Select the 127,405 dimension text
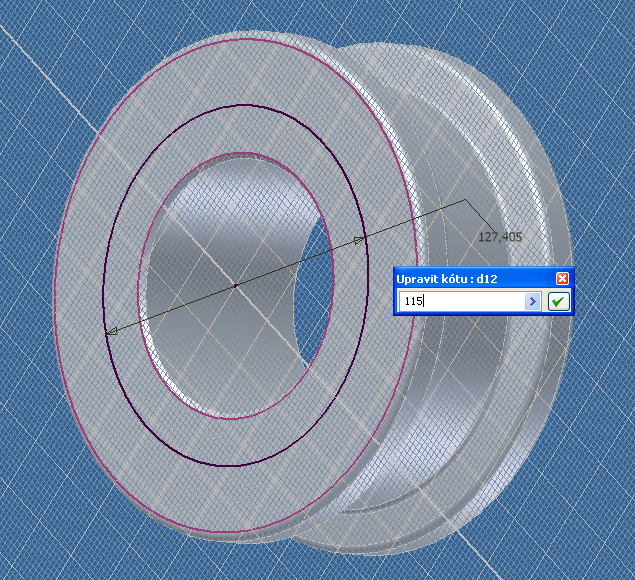Screen dimensions: 635x580 click(500, 237)
